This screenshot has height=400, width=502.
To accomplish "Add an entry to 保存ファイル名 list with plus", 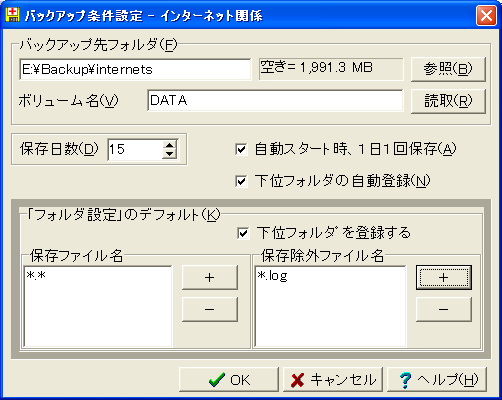I will [210, 277].
